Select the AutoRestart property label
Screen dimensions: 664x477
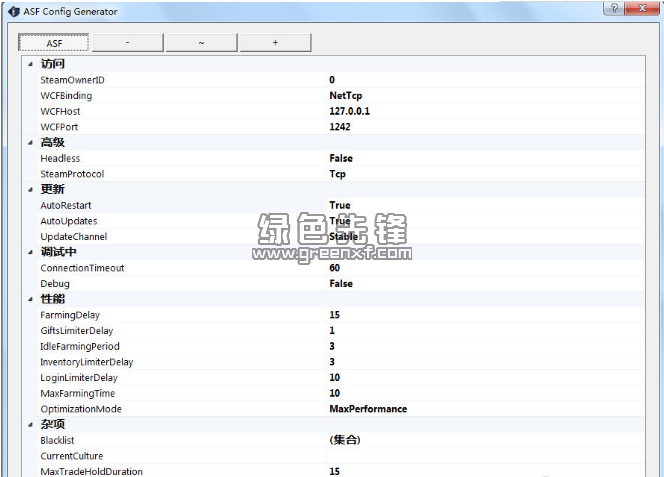pos(66,205)
